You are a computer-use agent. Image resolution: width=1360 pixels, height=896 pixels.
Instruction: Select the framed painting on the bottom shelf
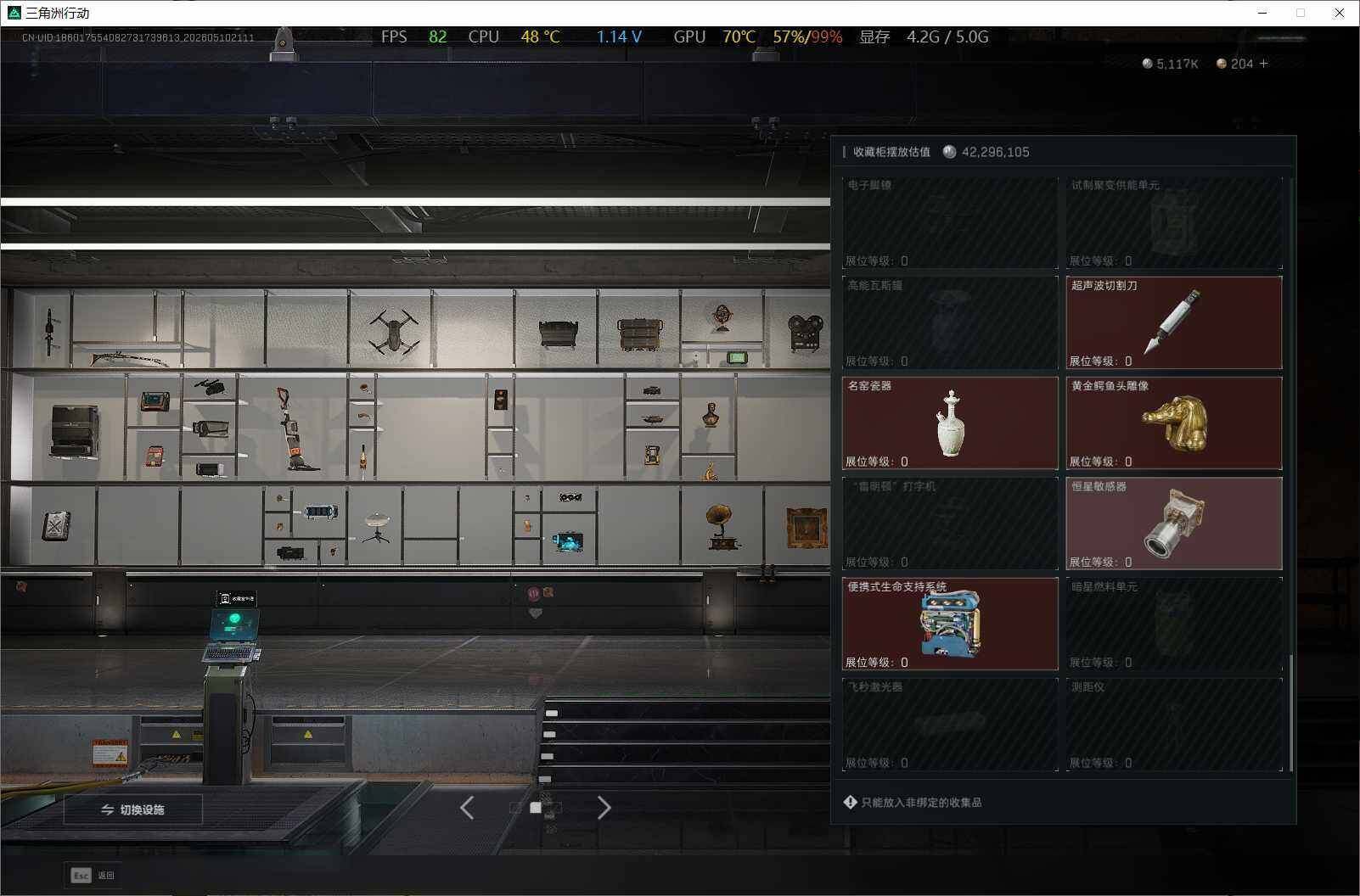(x=806, y=529)
